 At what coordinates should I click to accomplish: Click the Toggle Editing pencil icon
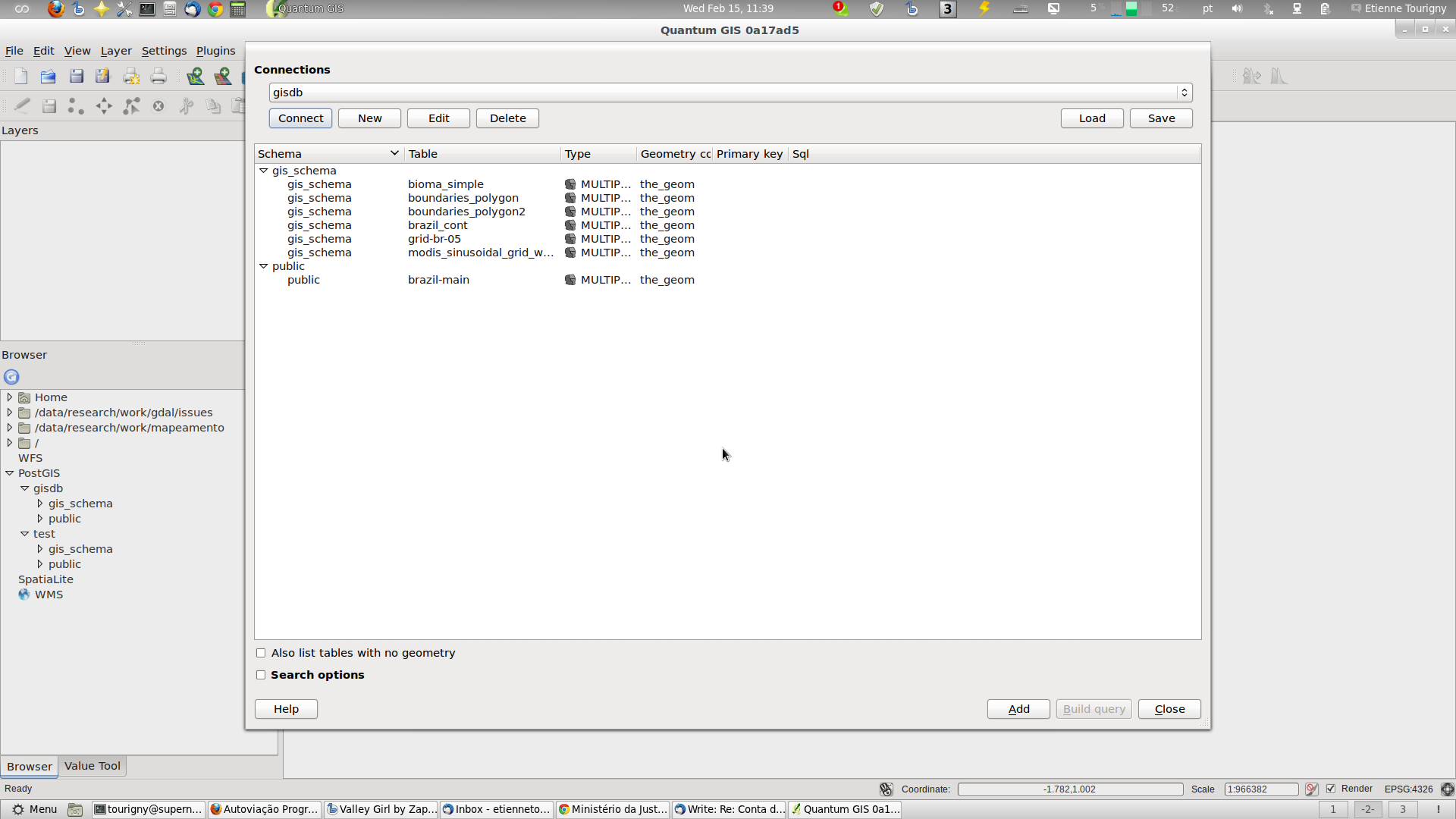coord(22,106)
